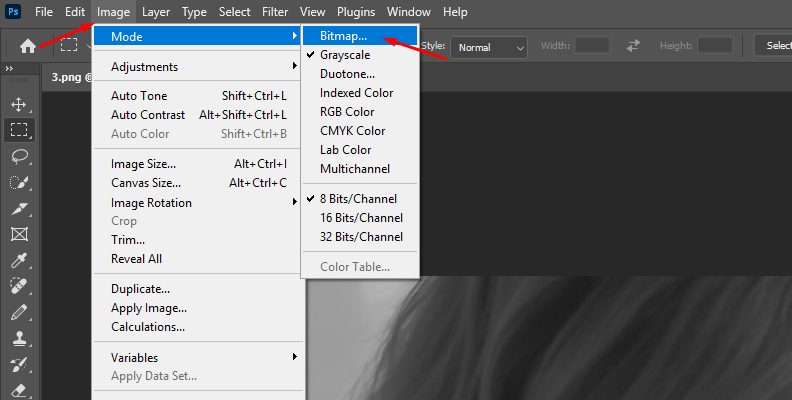
Task: Choose Duotone... mode
Action: (360, 74)
